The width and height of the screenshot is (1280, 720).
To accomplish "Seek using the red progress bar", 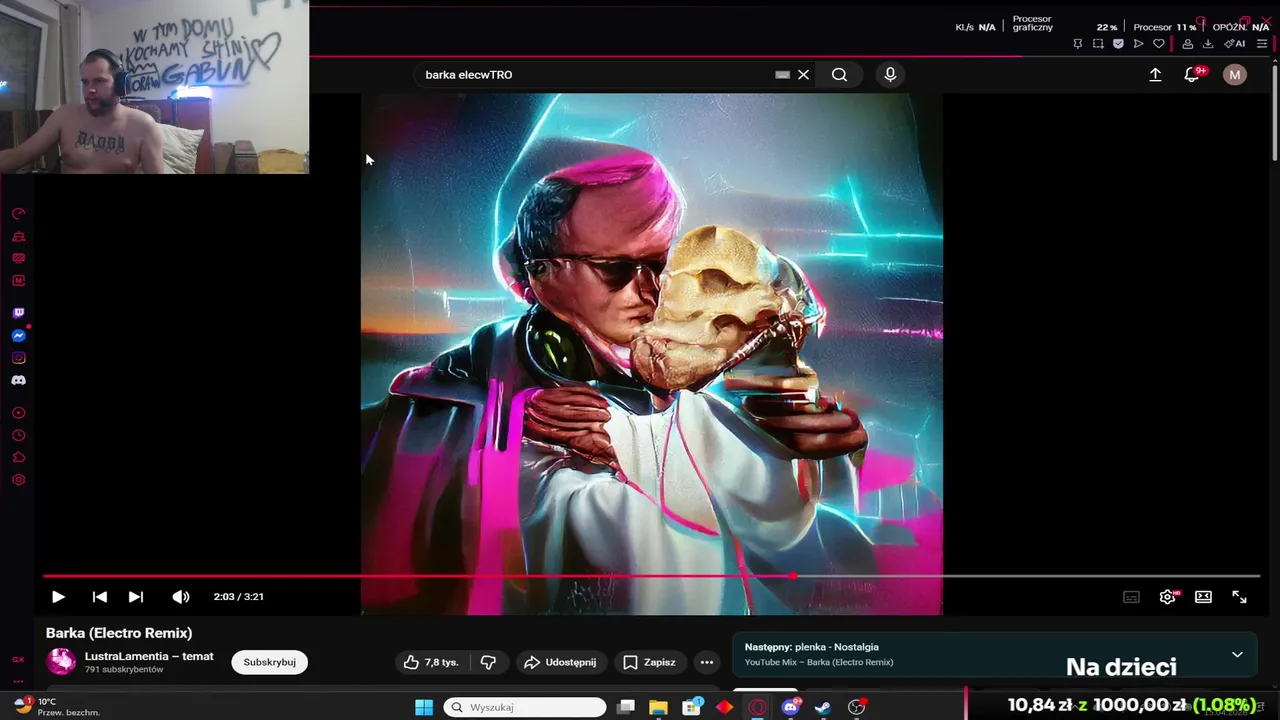I will [x=650, y=576].
